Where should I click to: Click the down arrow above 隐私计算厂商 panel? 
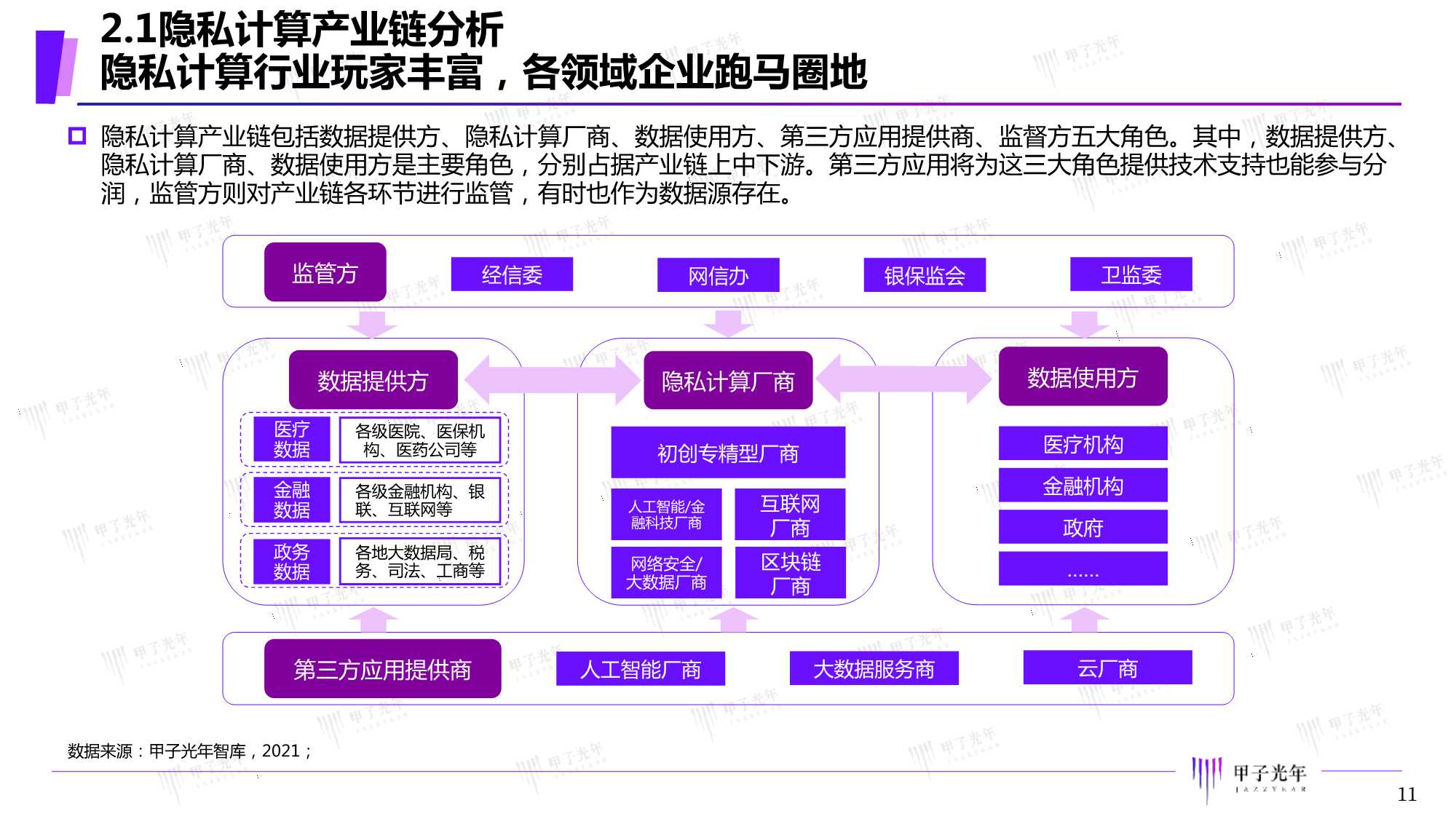(728, 324)
